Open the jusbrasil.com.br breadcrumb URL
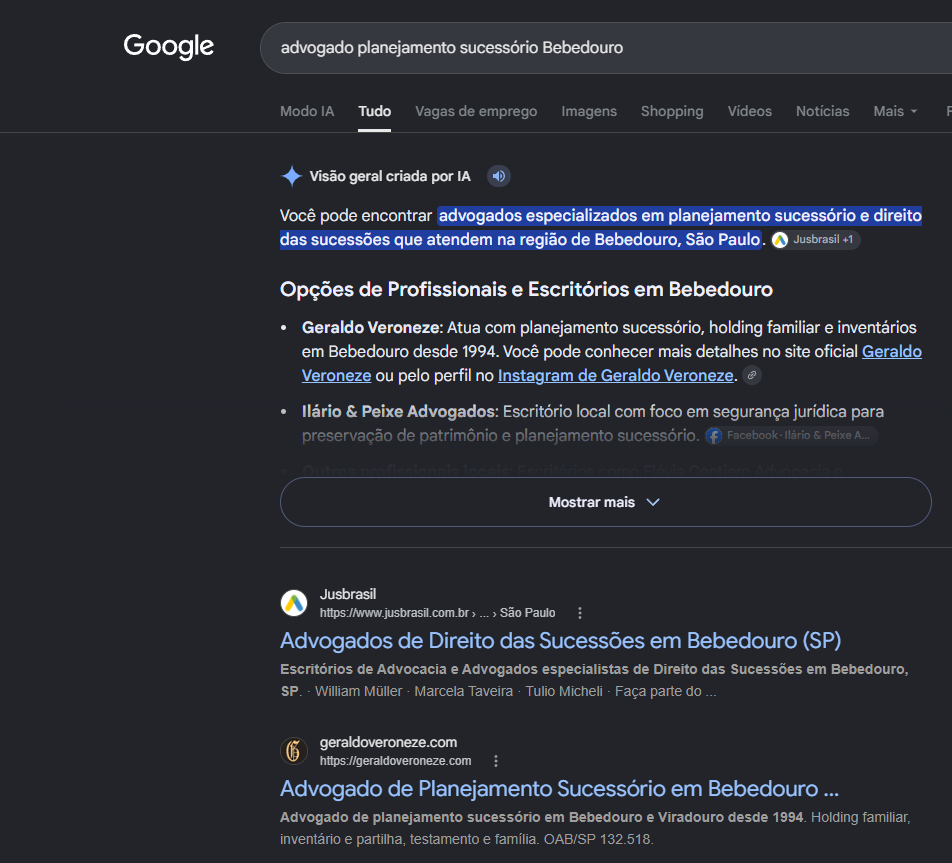 point(437,613)
